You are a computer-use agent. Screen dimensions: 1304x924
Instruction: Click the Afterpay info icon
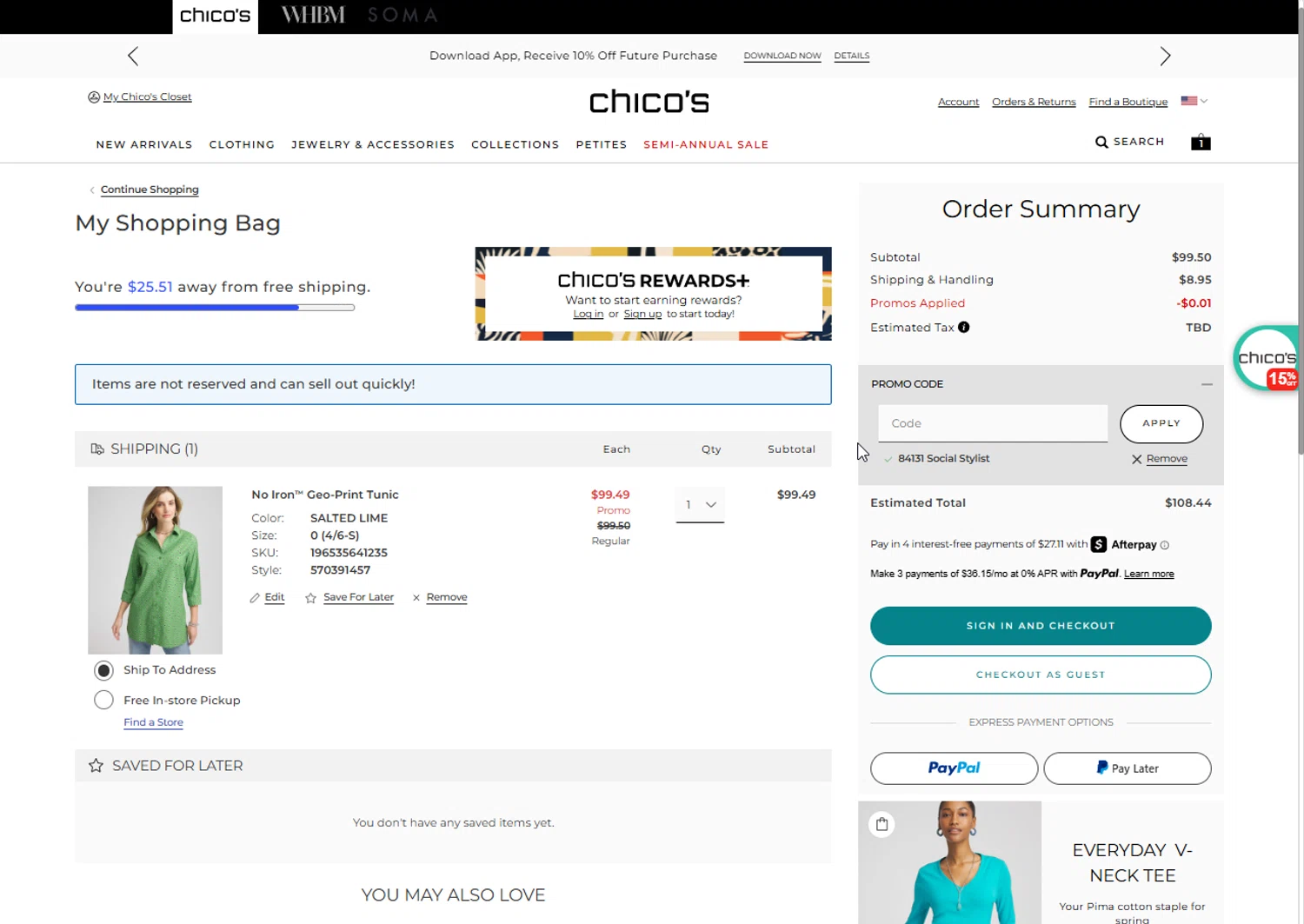click(x=1165, y=545)
